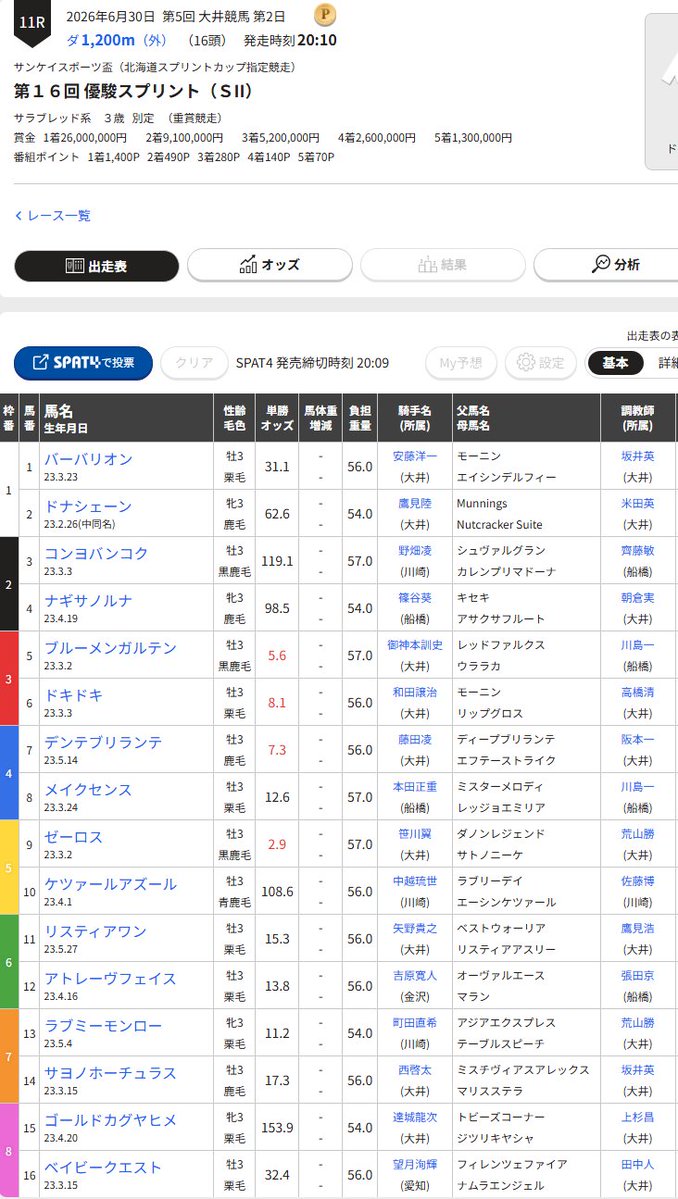Click ゴールドカグヤヒメ odds value 153.9
Viewport: 678px width, 1199px height.
tap(277, 1128)
